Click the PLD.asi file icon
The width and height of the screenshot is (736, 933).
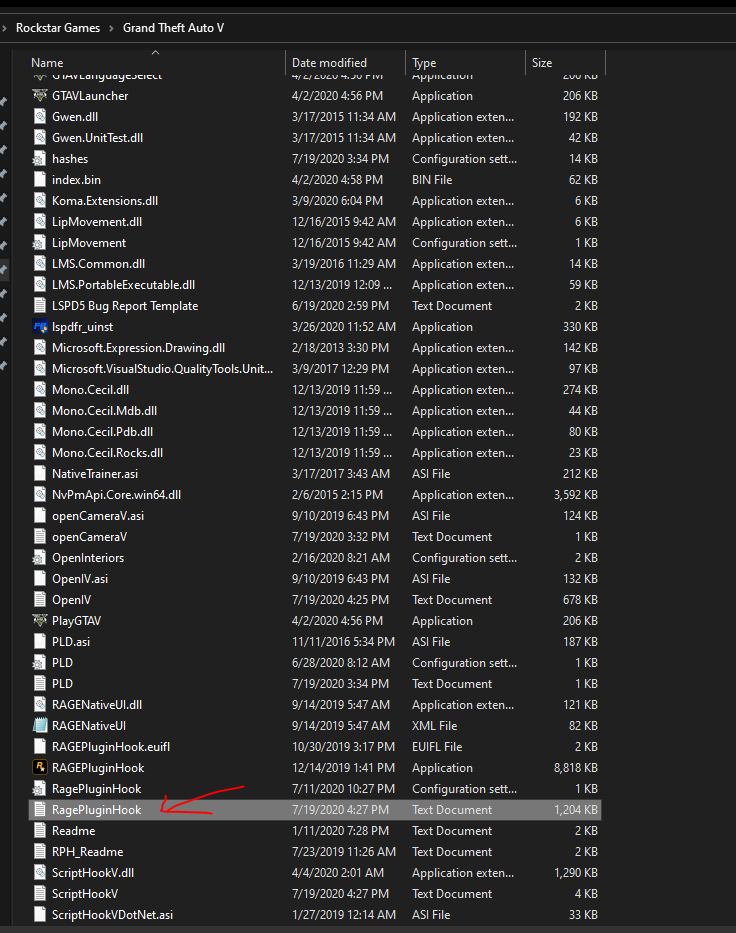point(40,641)
